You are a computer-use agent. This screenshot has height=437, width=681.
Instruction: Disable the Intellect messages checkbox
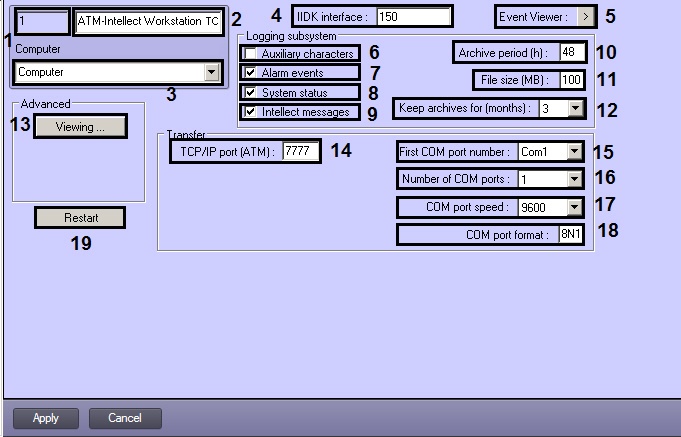tap(251, 112)
